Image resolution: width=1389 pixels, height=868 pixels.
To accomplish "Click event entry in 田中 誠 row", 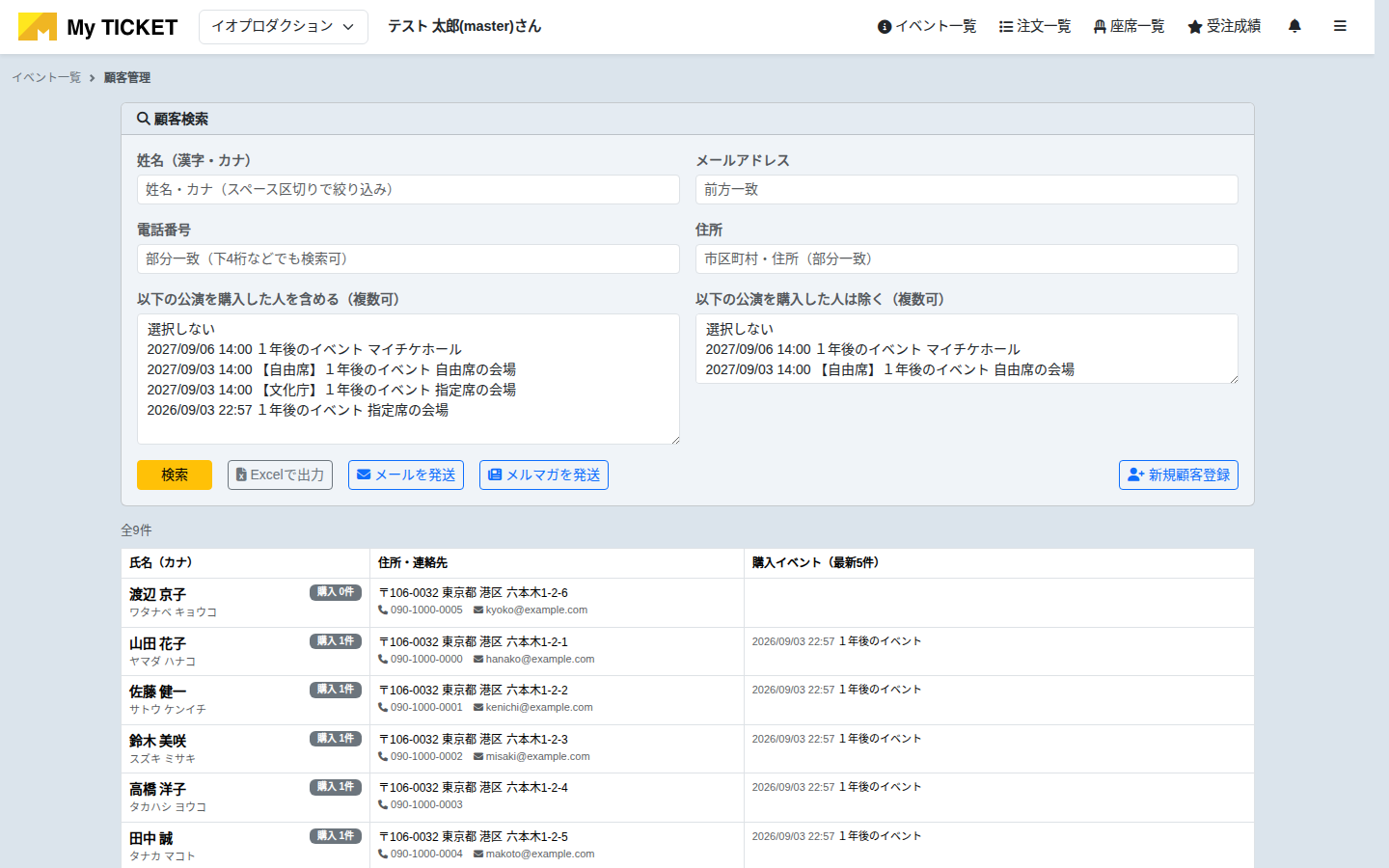I will click(836, 836).
